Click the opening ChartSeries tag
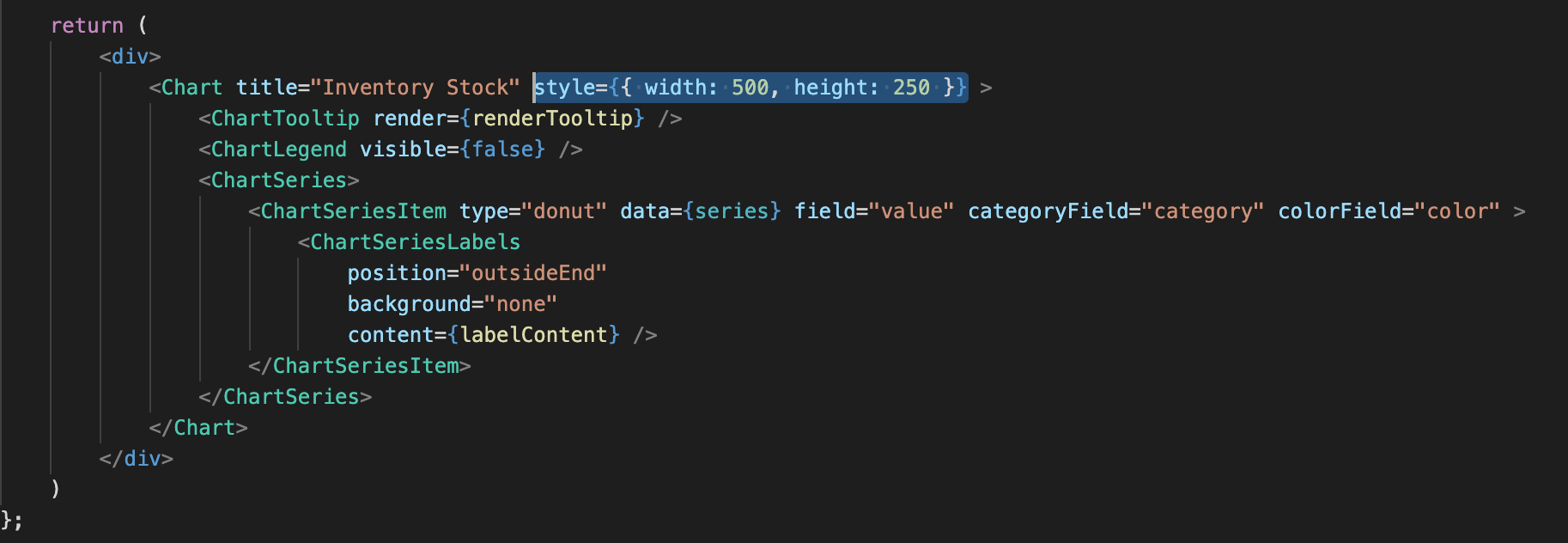1568x543 pixels. click(x=279, y=180)
